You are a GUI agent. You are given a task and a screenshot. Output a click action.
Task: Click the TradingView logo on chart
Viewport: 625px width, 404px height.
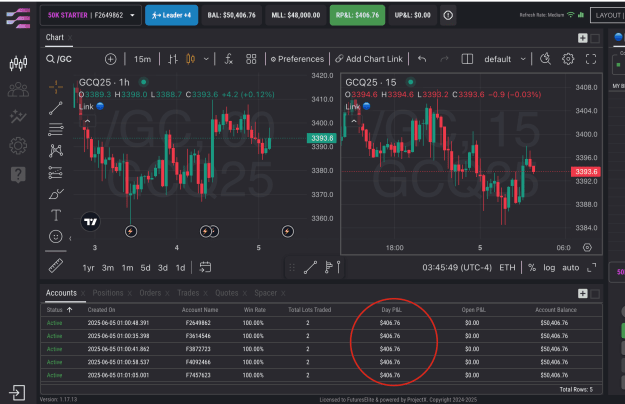pyautogui.click(x=90, y=222)
